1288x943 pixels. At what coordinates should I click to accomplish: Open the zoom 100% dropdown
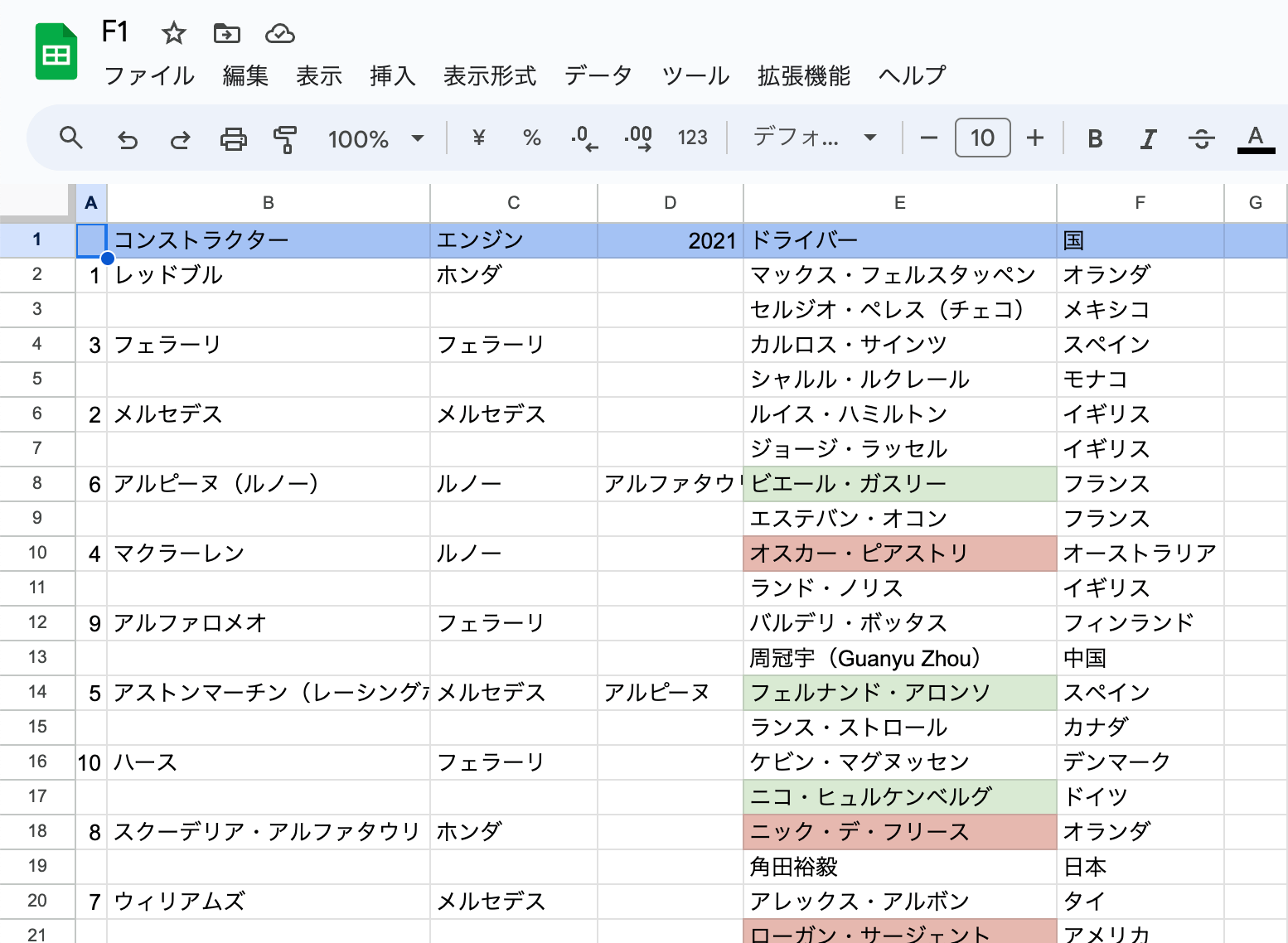(376, 138)
